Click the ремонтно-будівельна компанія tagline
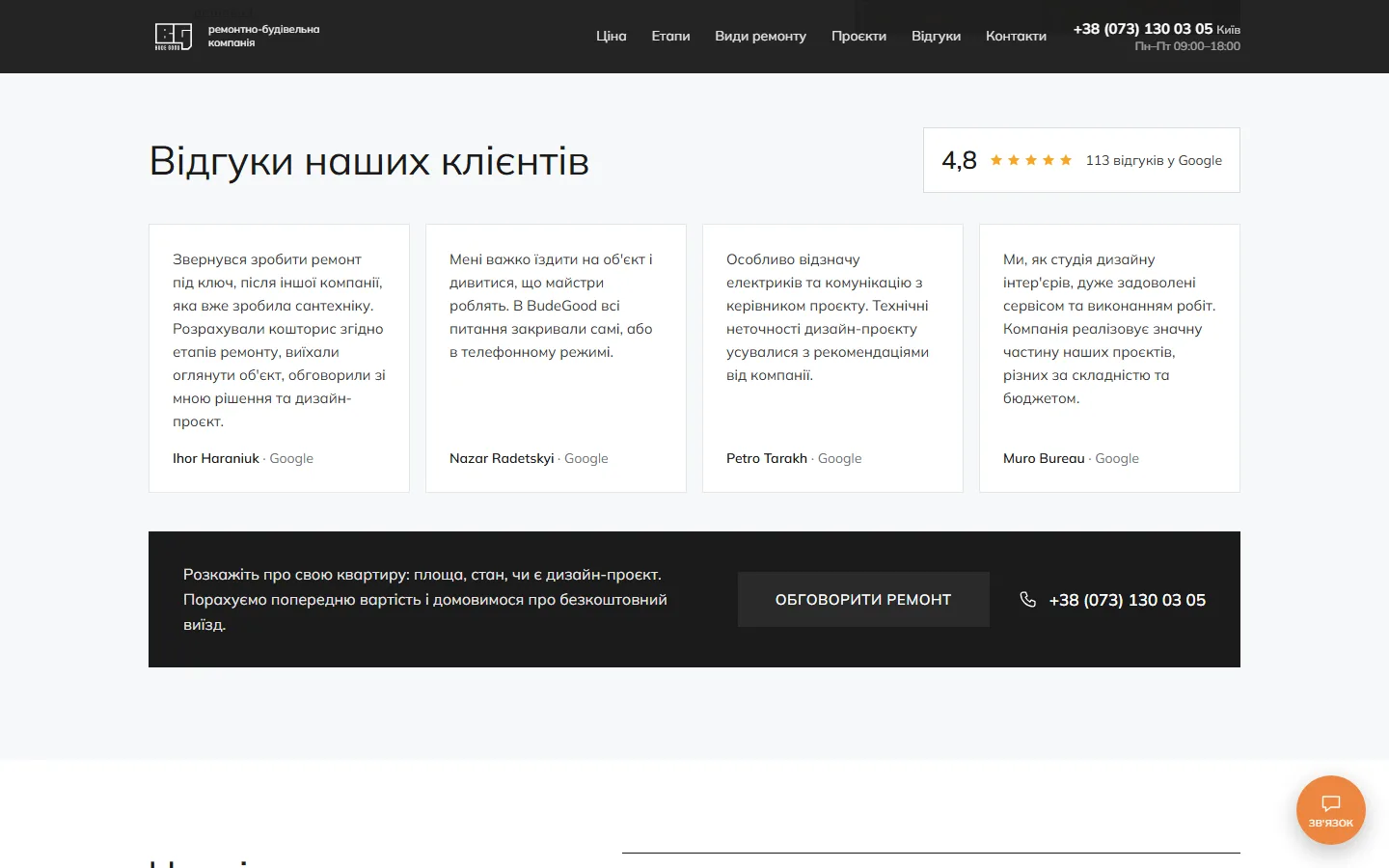1389x868 pixels. pos(263,36)
